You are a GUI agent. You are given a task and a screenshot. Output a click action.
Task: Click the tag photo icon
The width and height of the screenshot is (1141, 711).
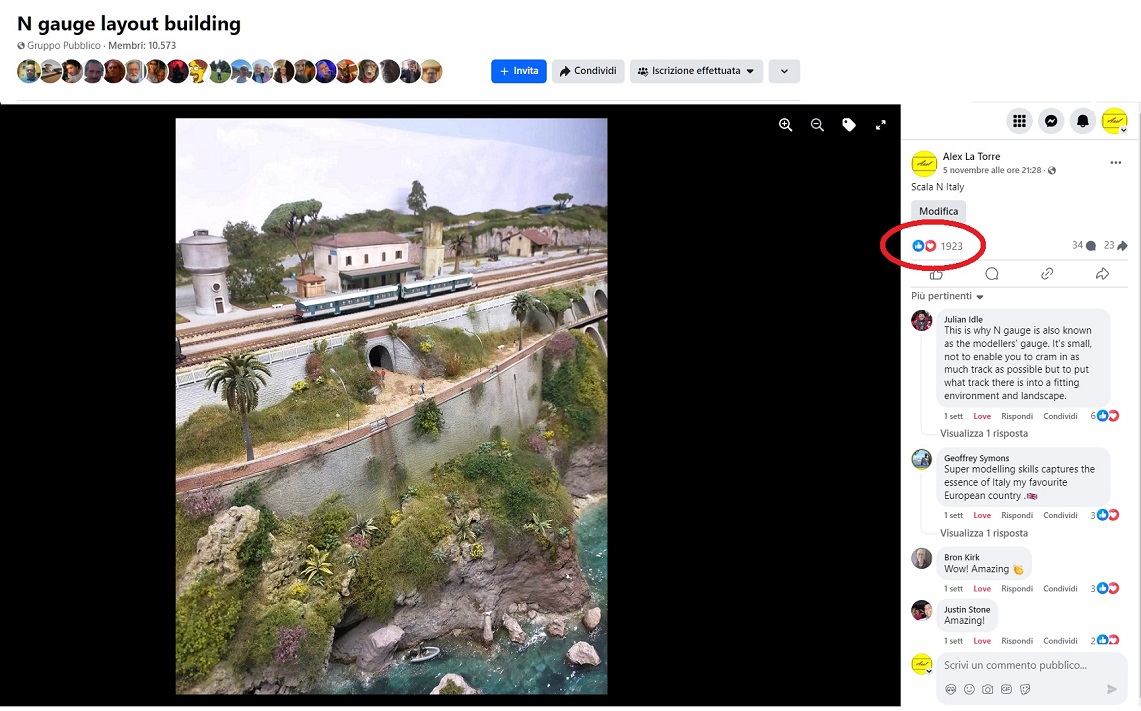coord(849,125)
